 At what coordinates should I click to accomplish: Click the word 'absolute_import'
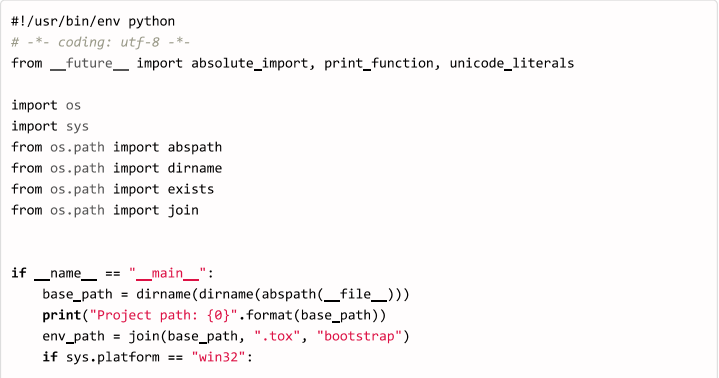coord(249,63)
